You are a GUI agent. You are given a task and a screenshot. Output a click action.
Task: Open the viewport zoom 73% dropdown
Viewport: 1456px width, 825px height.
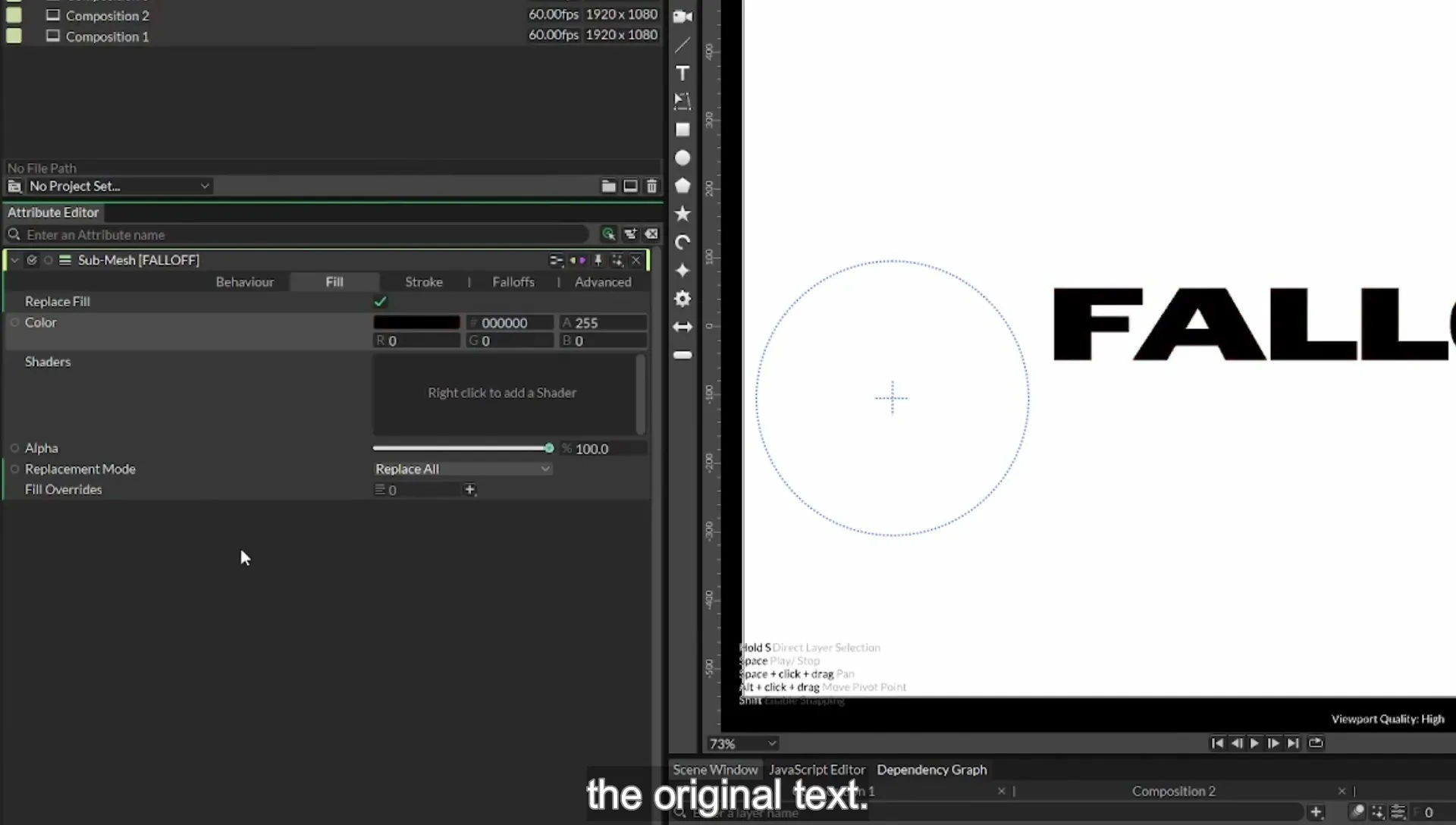click(x=742, y=744)
